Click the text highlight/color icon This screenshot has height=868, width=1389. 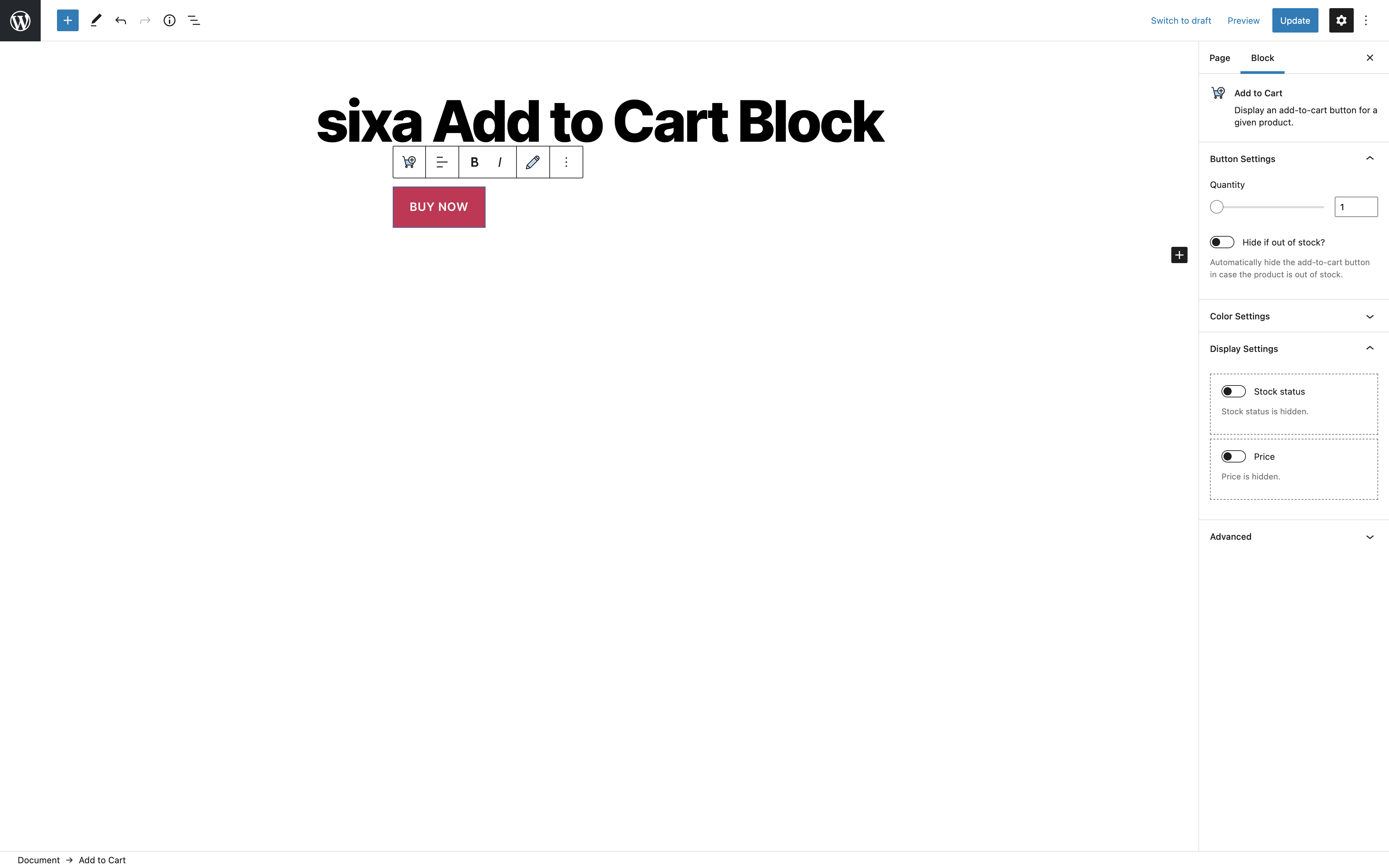[x=533, y=162]
